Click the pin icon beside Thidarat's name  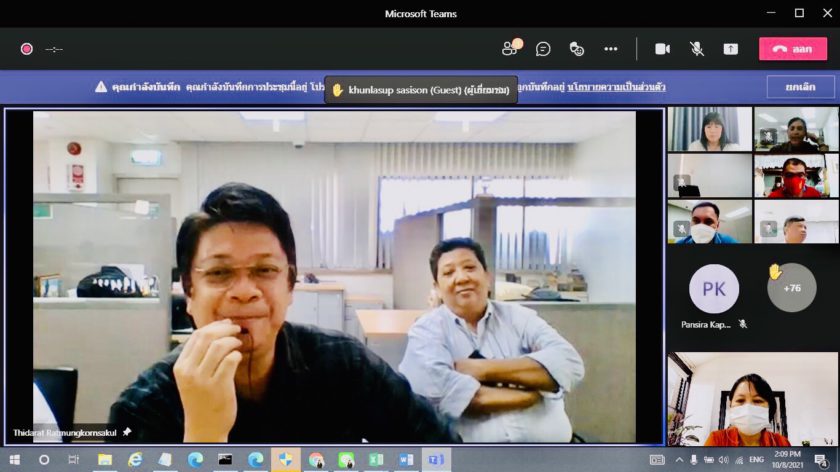pyautogui.click(x=127, y=432)
